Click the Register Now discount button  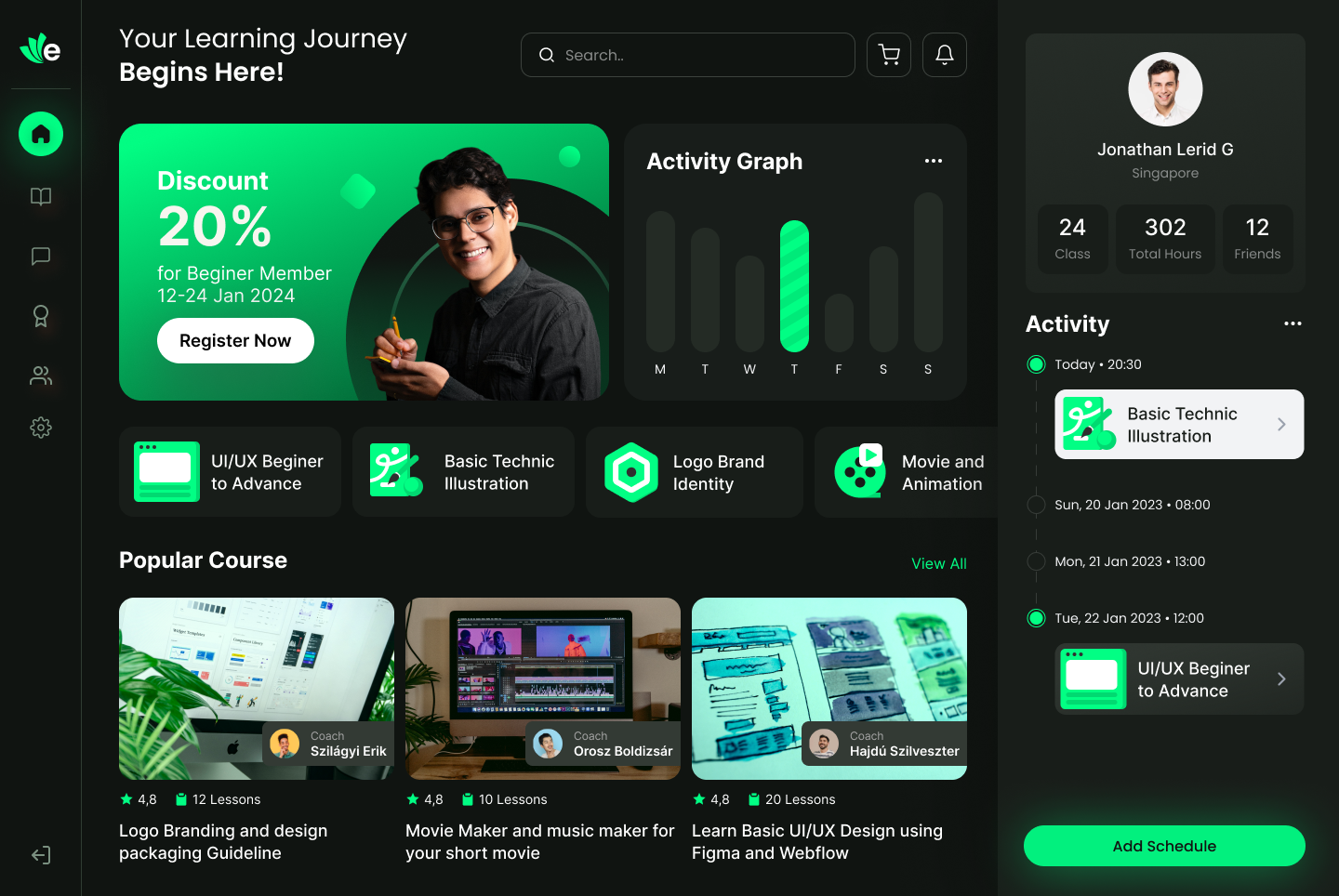tap(235, 340)
